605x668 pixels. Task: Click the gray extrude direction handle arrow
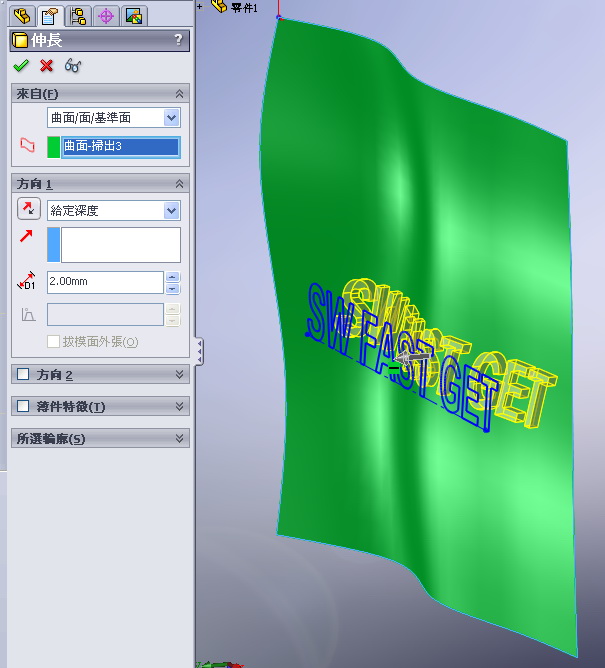point(411,357)
